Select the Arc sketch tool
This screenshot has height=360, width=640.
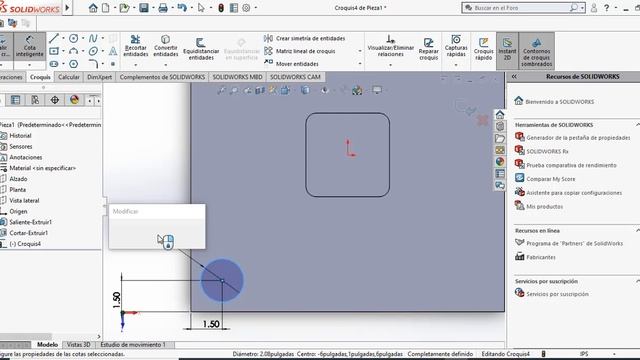(73, 51)
